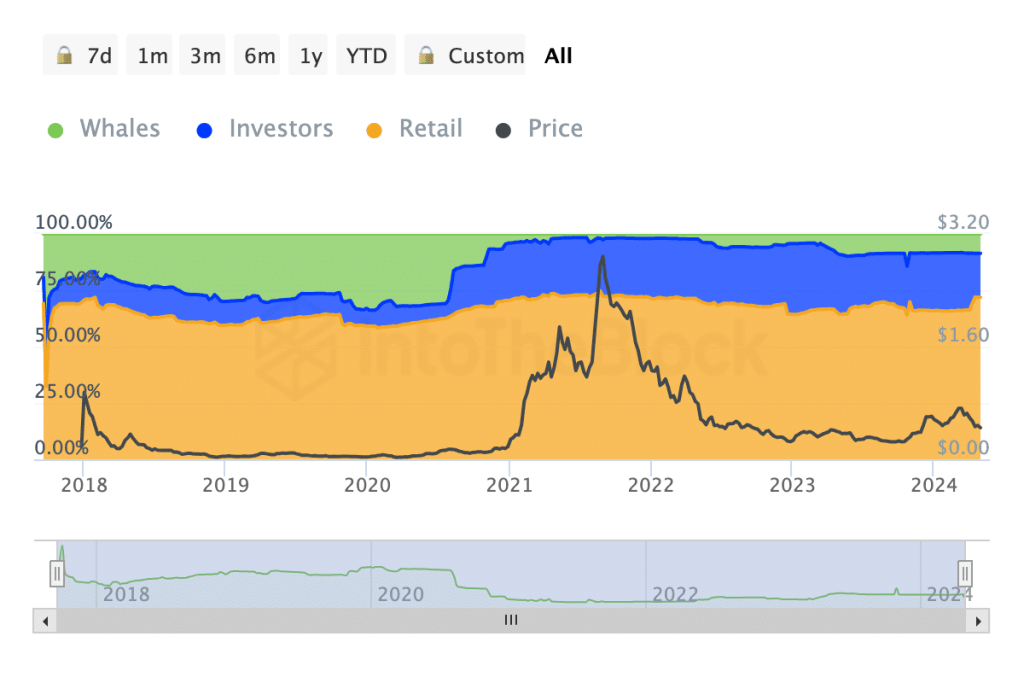
Task: Click the blue Investors legend dot
Action: pos(204,131)
